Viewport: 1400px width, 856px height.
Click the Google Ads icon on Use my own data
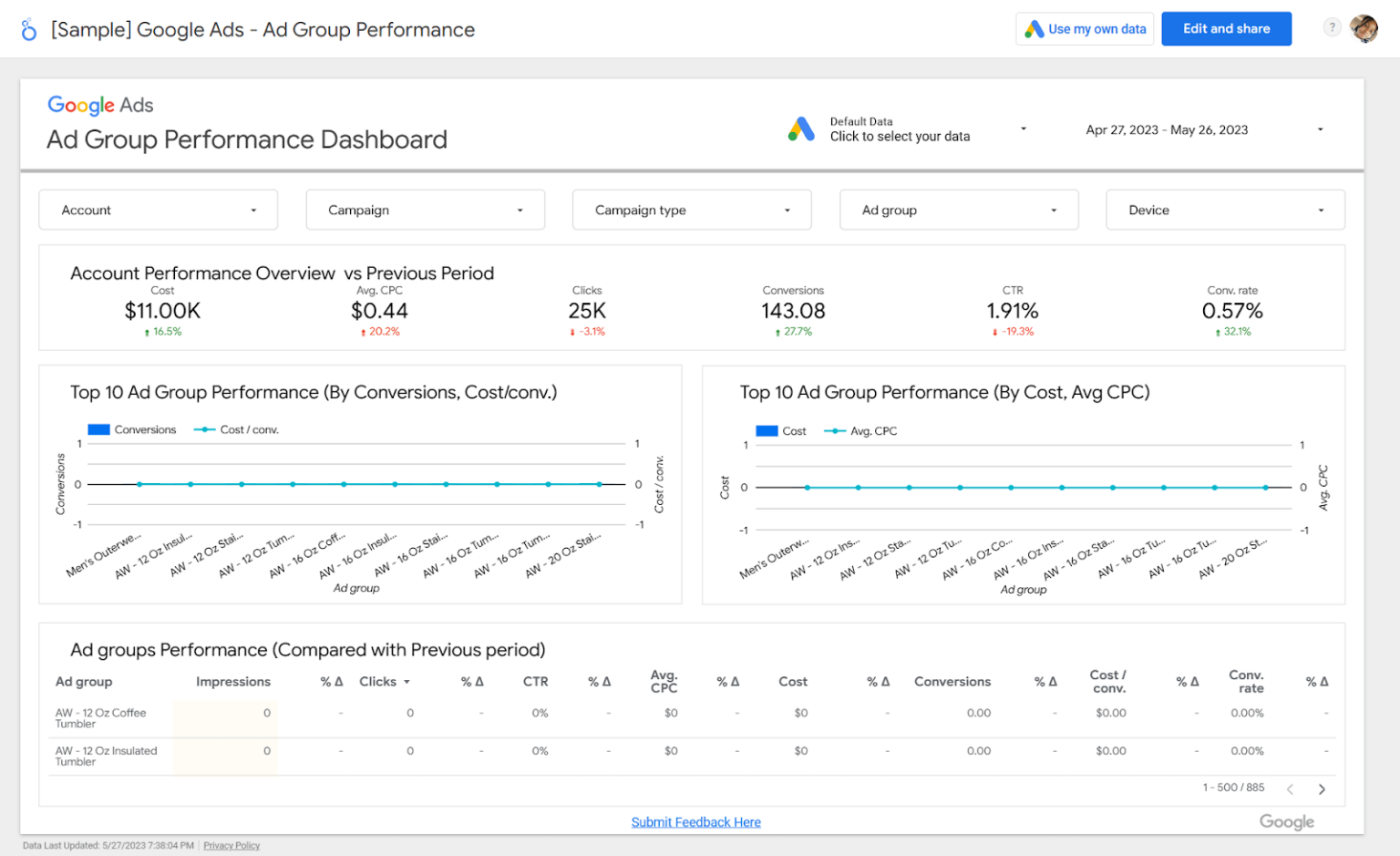1035,28
